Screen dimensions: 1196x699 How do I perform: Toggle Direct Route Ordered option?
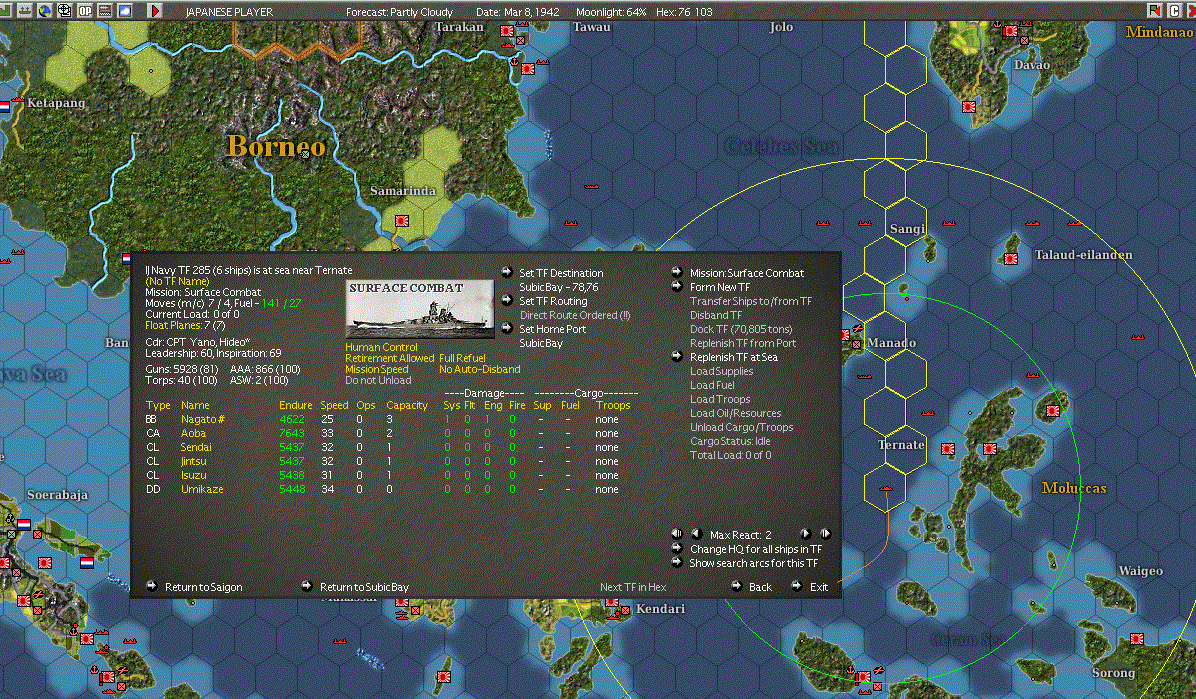click(575, 315)
